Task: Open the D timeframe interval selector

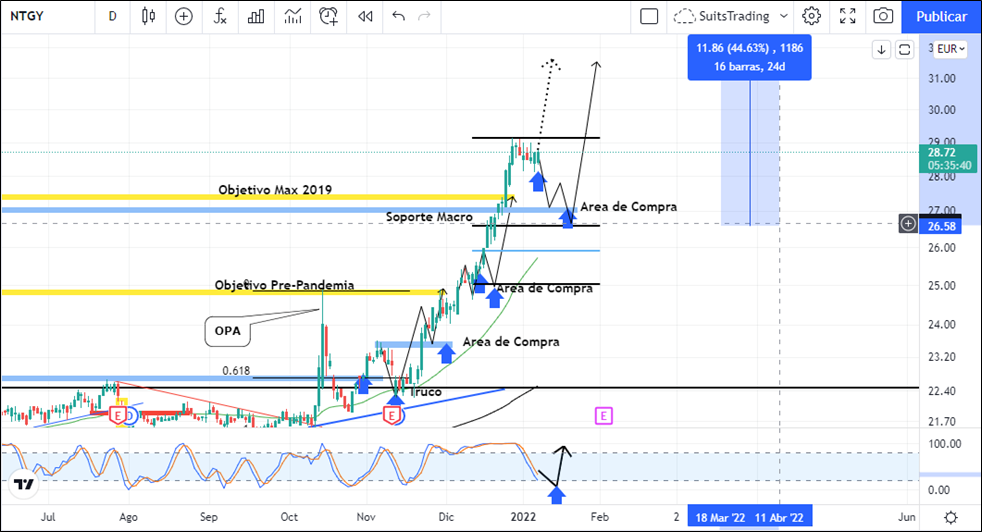Action: tap(112, 16)
